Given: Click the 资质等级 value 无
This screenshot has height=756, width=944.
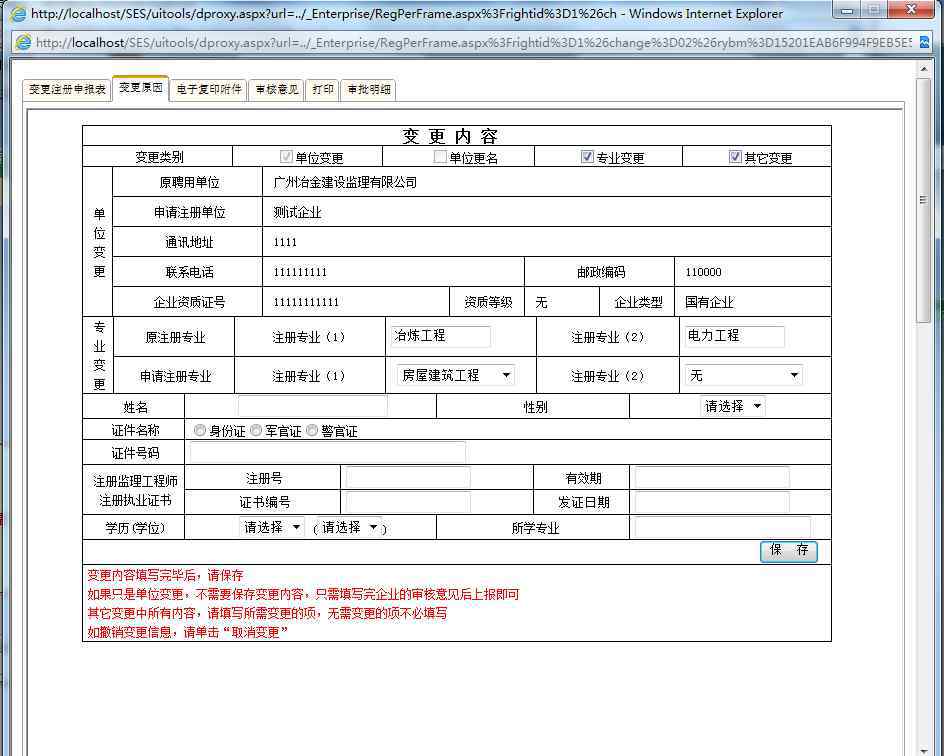Looking at the screenshot, I should [x=541, y=302].
